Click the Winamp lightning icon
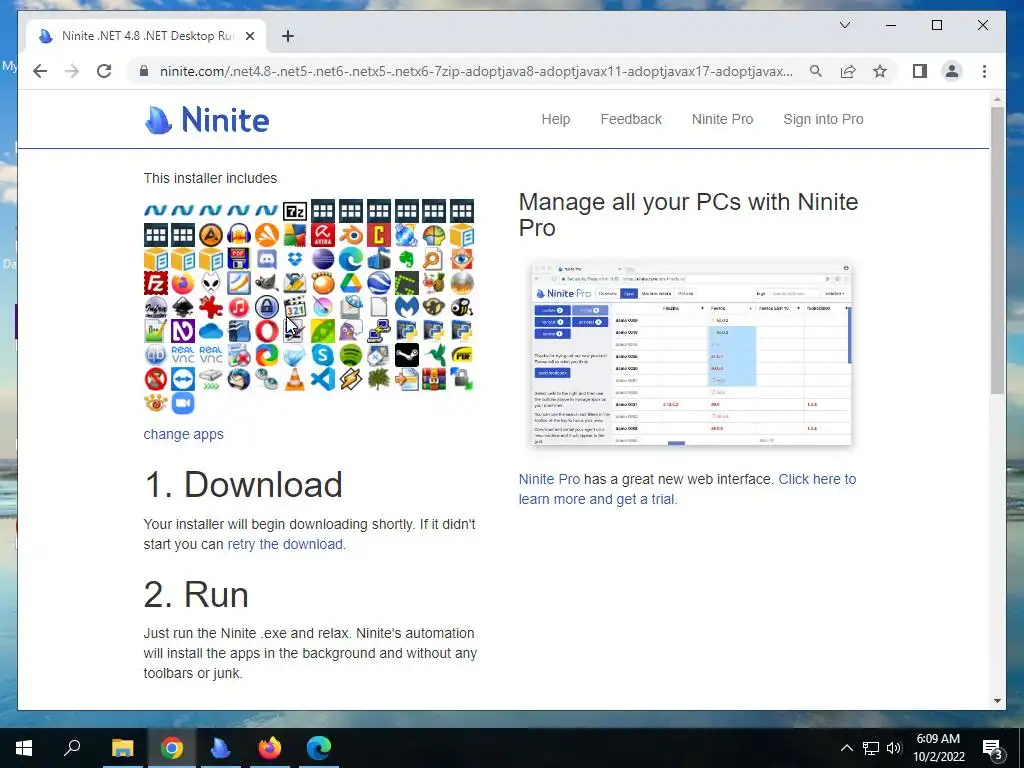1024x768 pixels. pos(351,379)
